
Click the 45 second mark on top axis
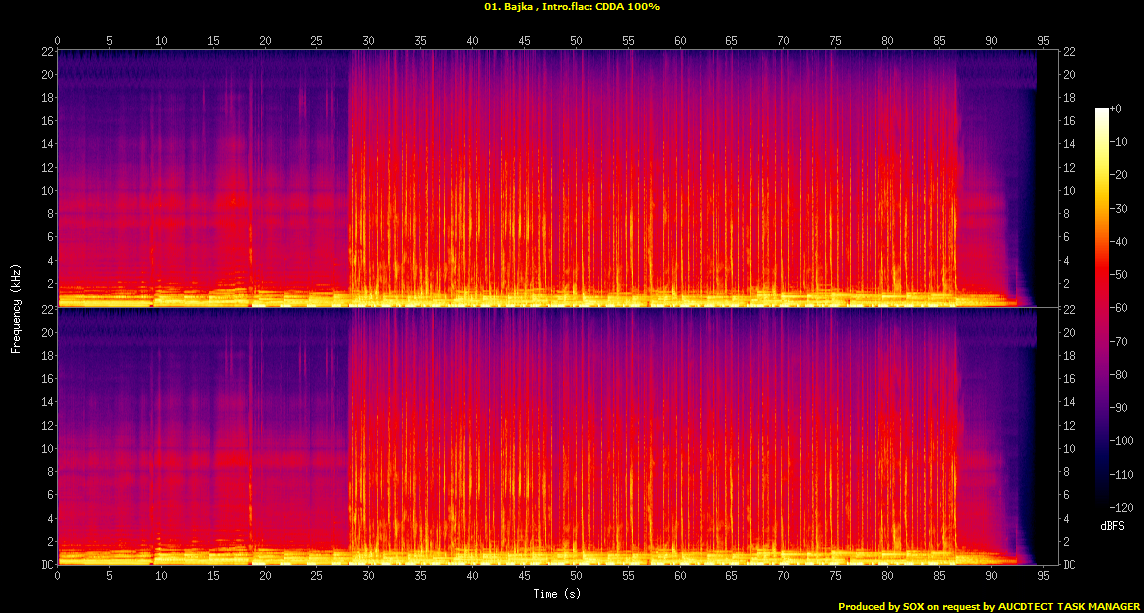(x=525, y=42)
